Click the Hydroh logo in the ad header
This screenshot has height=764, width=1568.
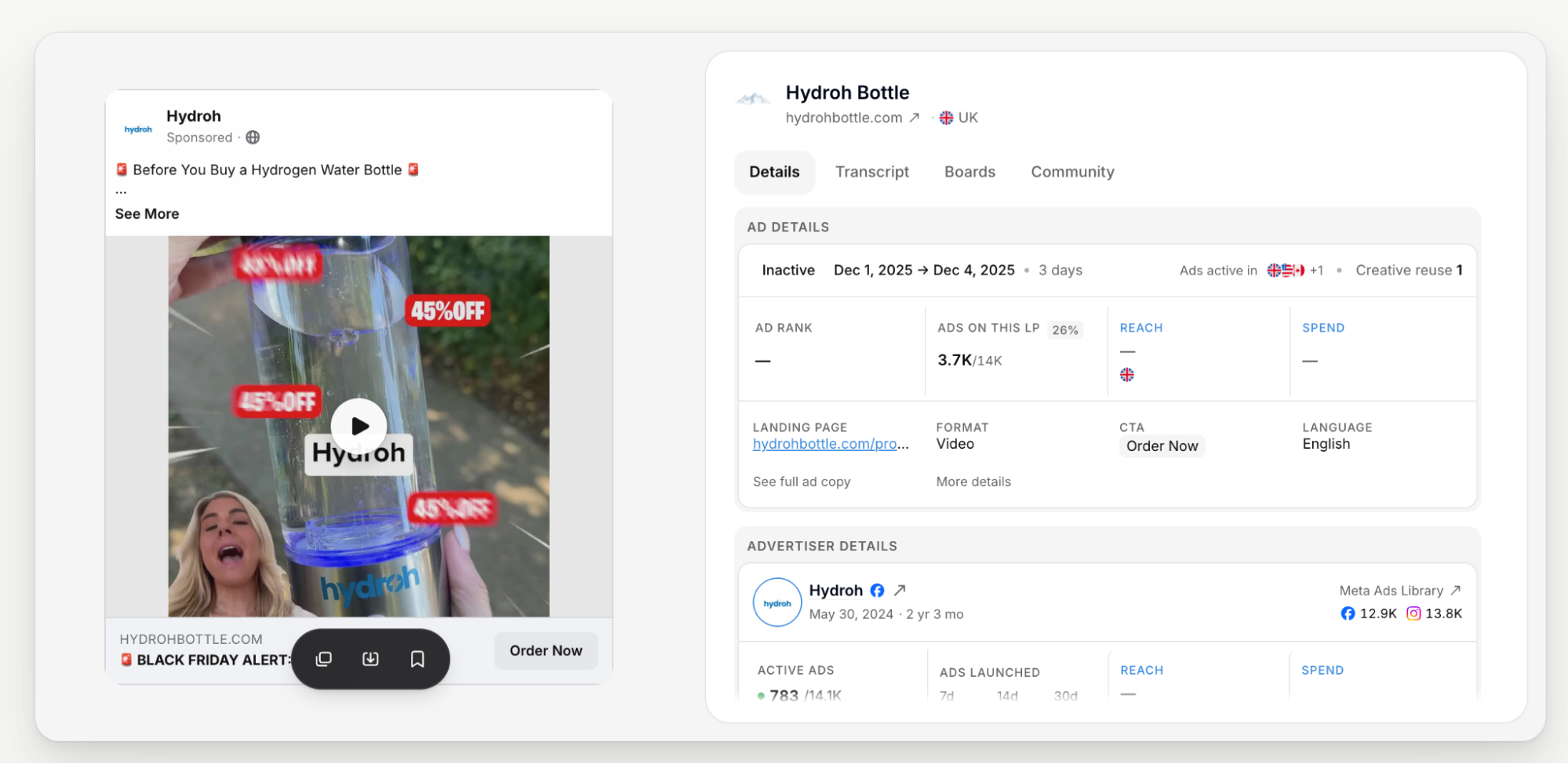coord(138,129)
